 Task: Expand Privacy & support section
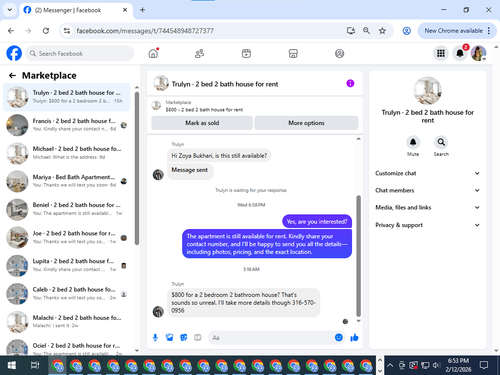(427, 225)
